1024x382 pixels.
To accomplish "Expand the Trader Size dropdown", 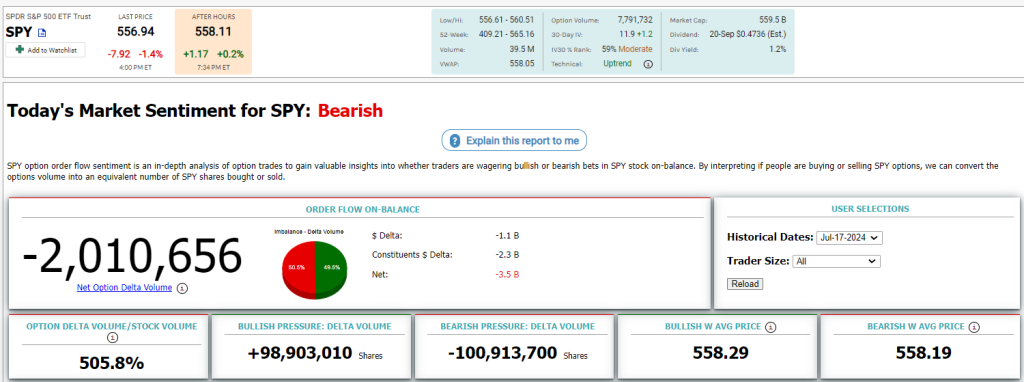I will pos(837,261).
